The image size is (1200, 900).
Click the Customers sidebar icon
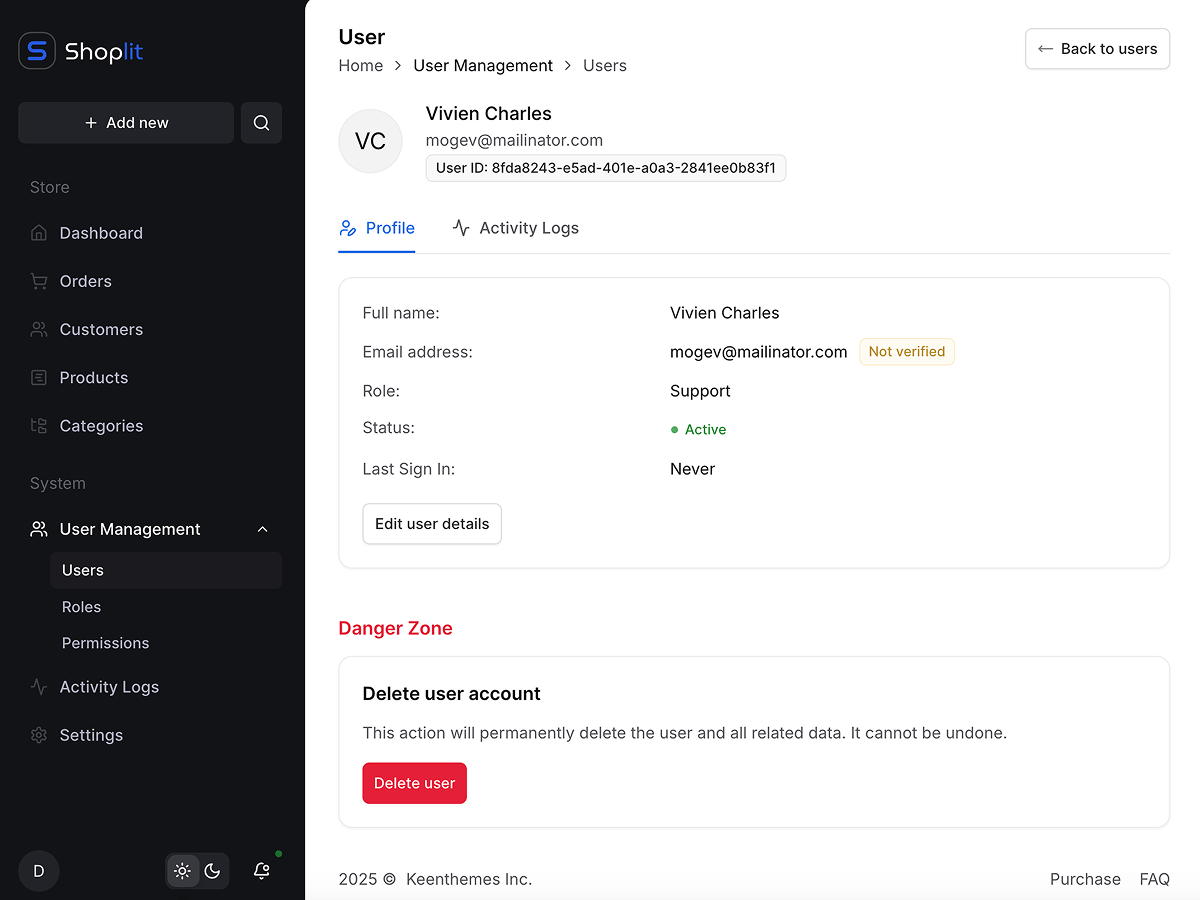[39, 329]
